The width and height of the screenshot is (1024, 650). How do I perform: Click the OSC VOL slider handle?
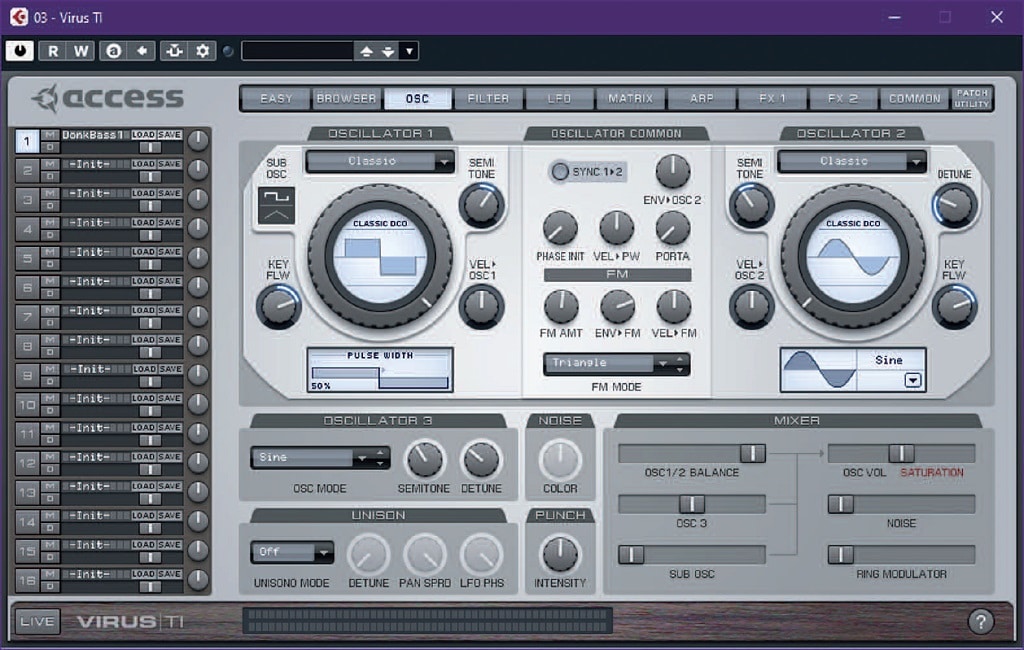(901, 453)
